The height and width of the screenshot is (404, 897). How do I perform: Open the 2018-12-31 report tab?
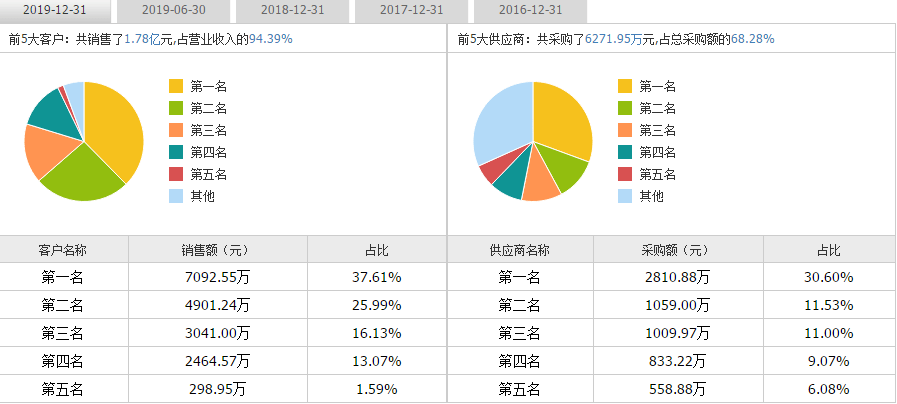pyautogui.click(x=293, y=10)
